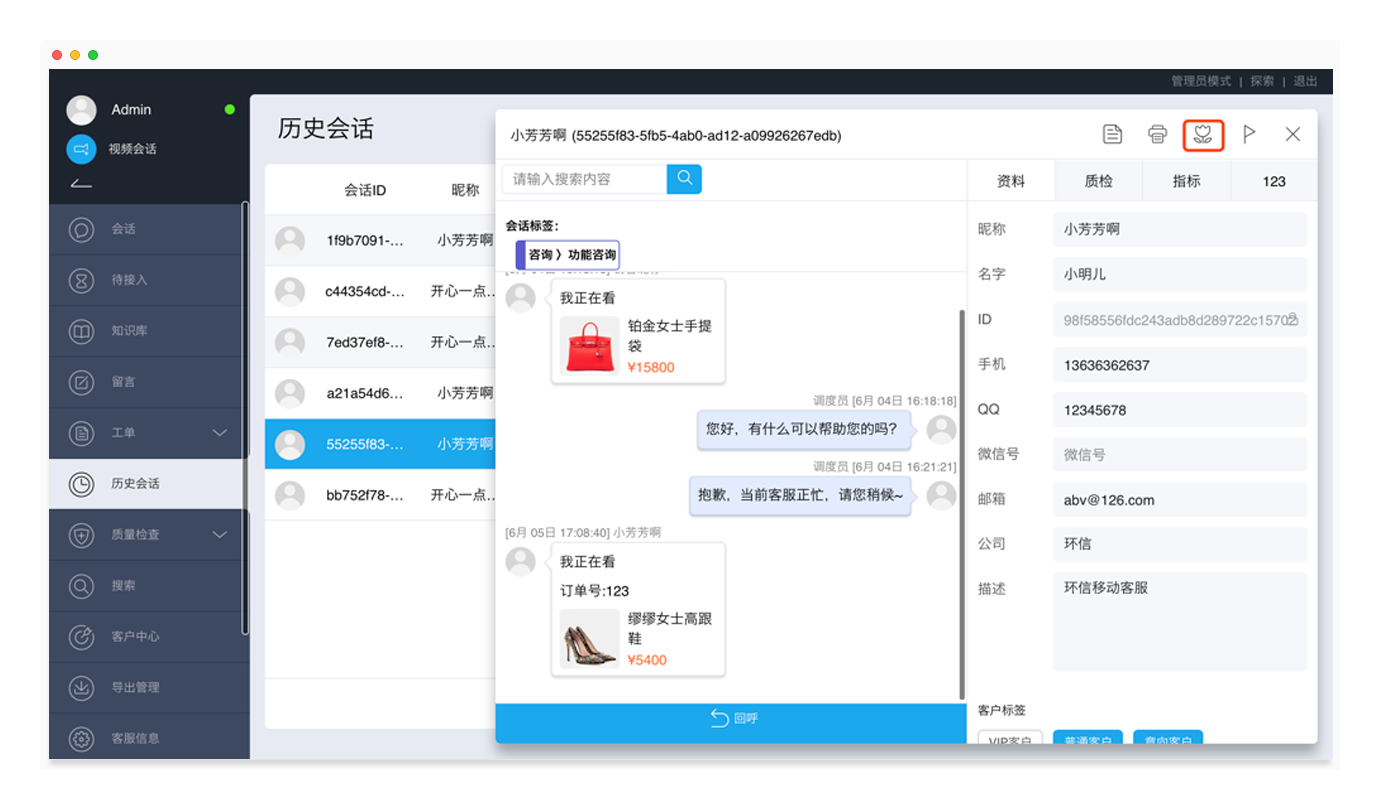Click the printer icon in session header
This screenshot has width=1380, height=810.
pos(1157,134)
